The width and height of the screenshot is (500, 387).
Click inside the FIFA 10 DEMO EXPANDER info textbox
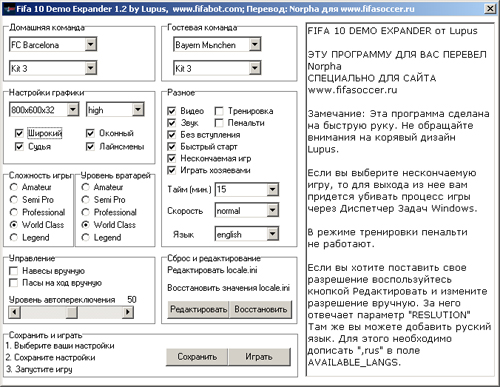click(400, 199)
